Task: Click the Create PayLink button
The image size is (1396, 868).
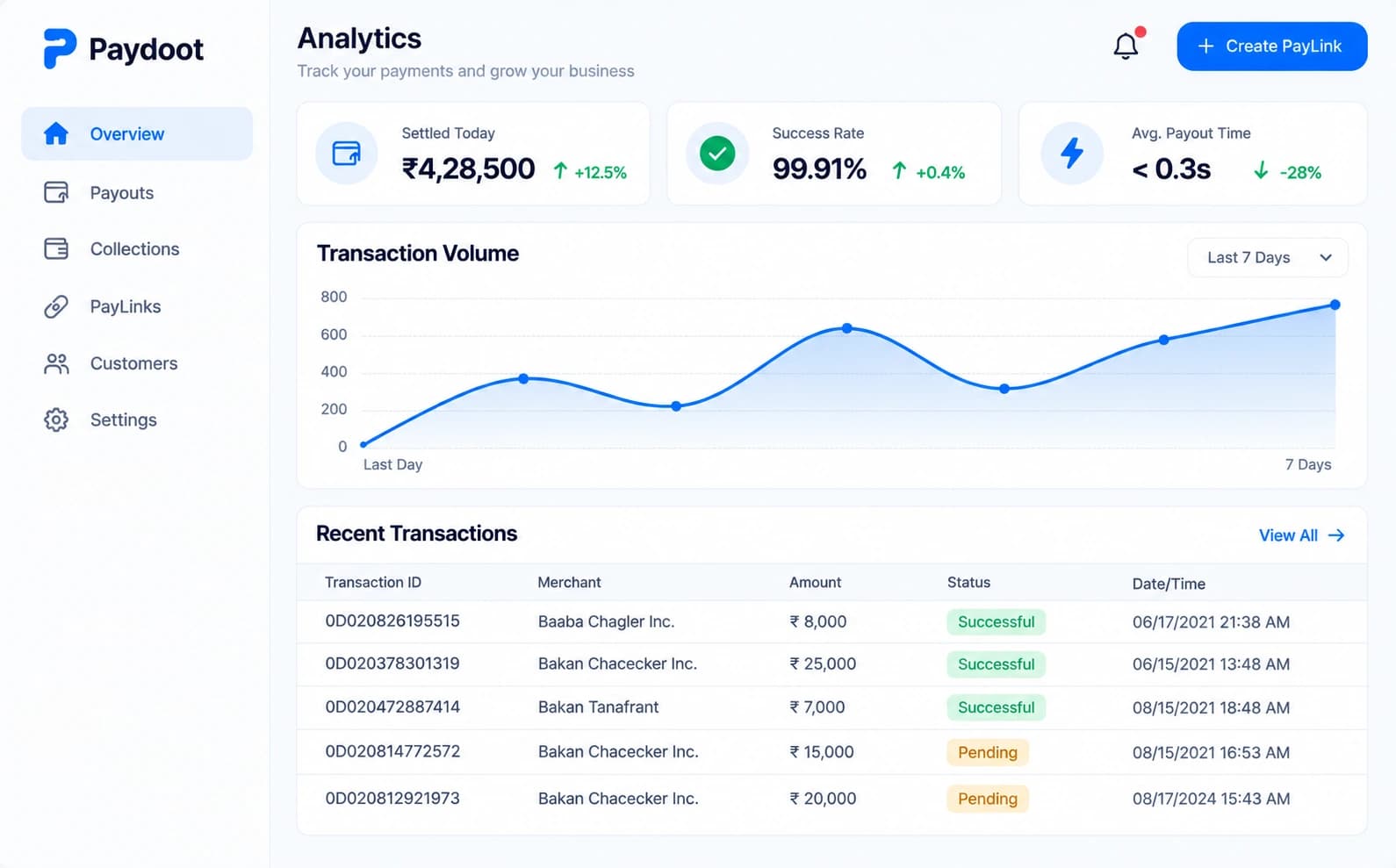Action: coord(1271,47)
